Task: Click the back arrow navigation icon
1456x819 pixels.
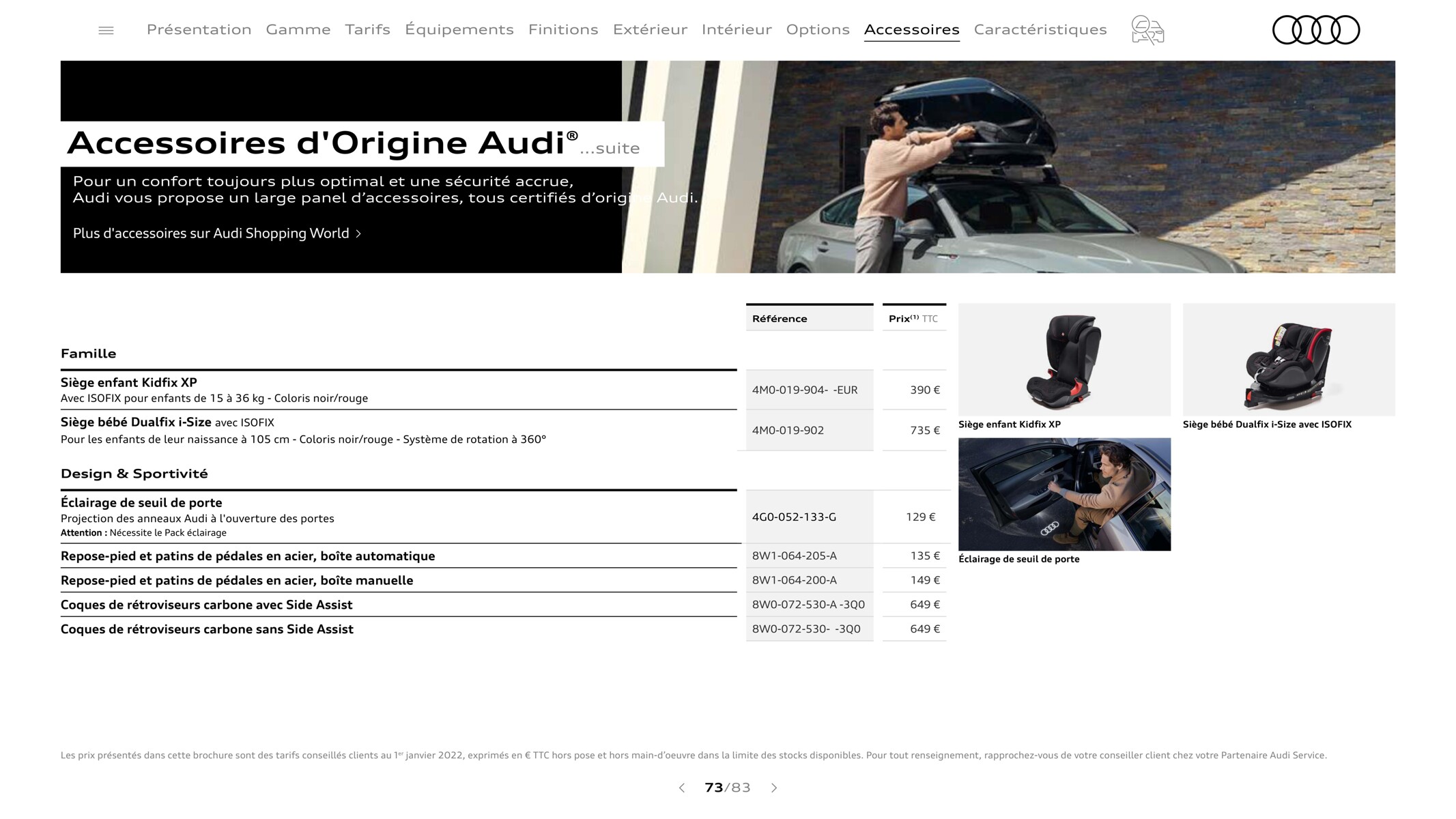Action: 680,787
